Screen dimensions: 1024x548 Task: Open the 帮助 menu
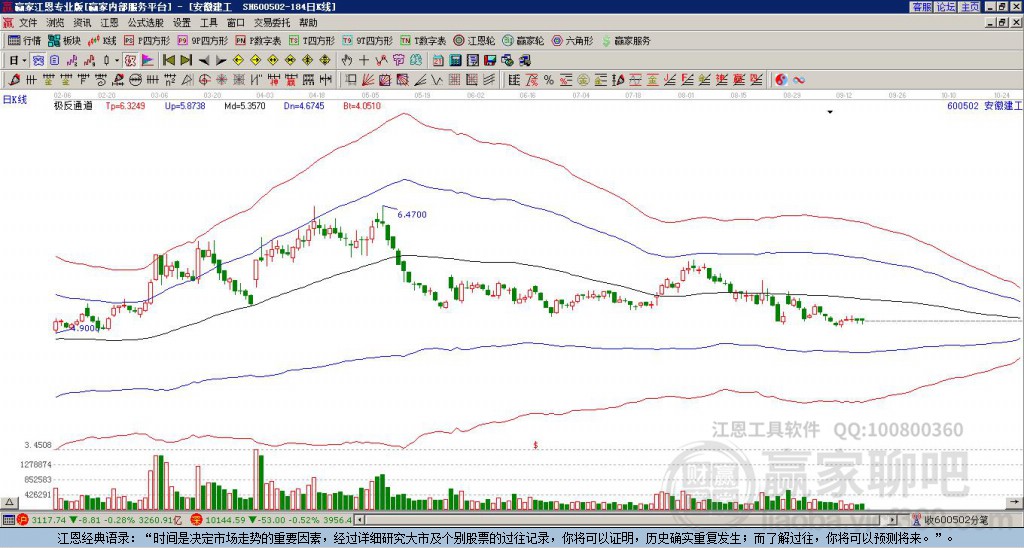pyautogui.click(x=308, y=23)
